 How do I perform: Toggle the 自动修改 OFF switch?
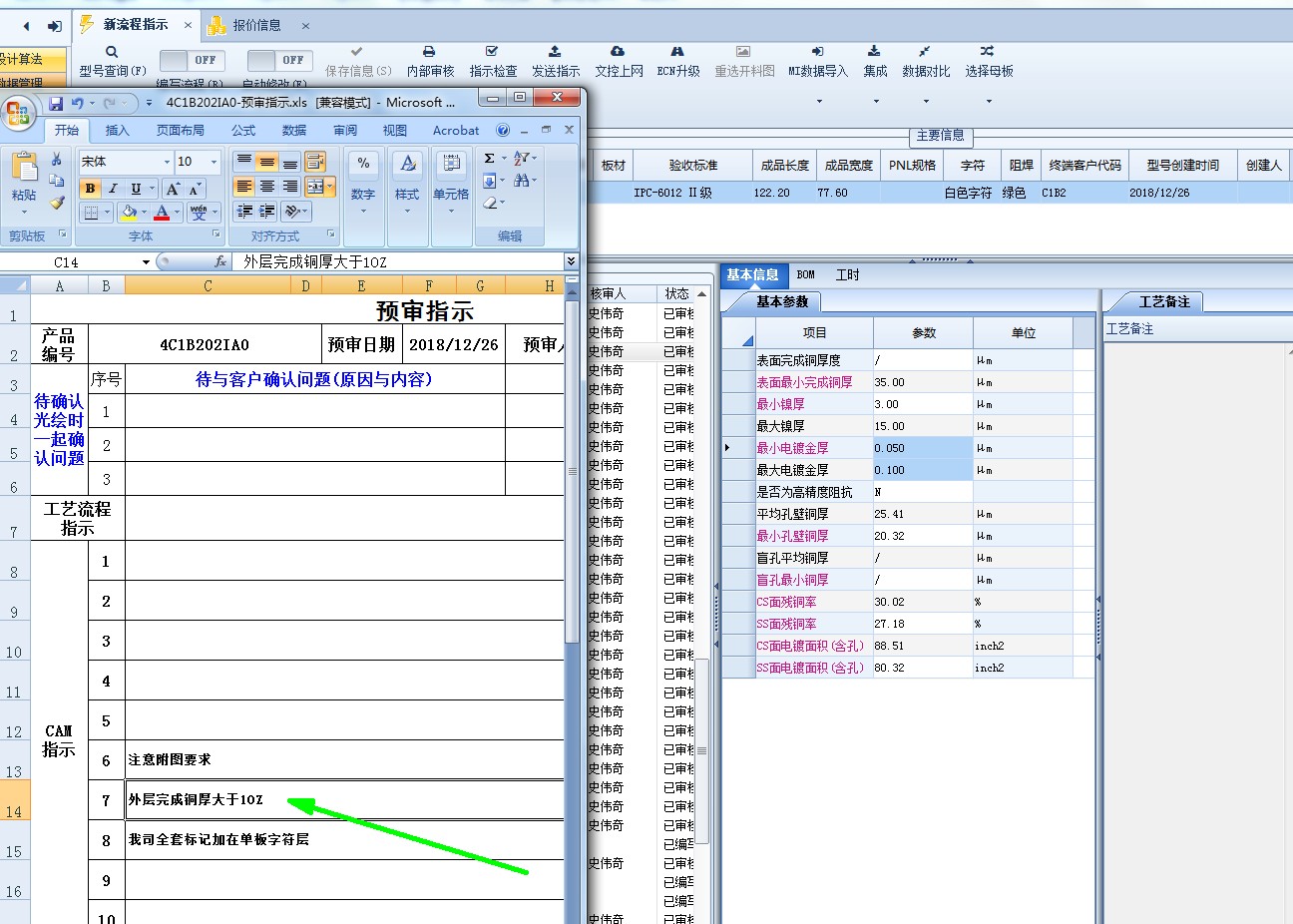280,61
